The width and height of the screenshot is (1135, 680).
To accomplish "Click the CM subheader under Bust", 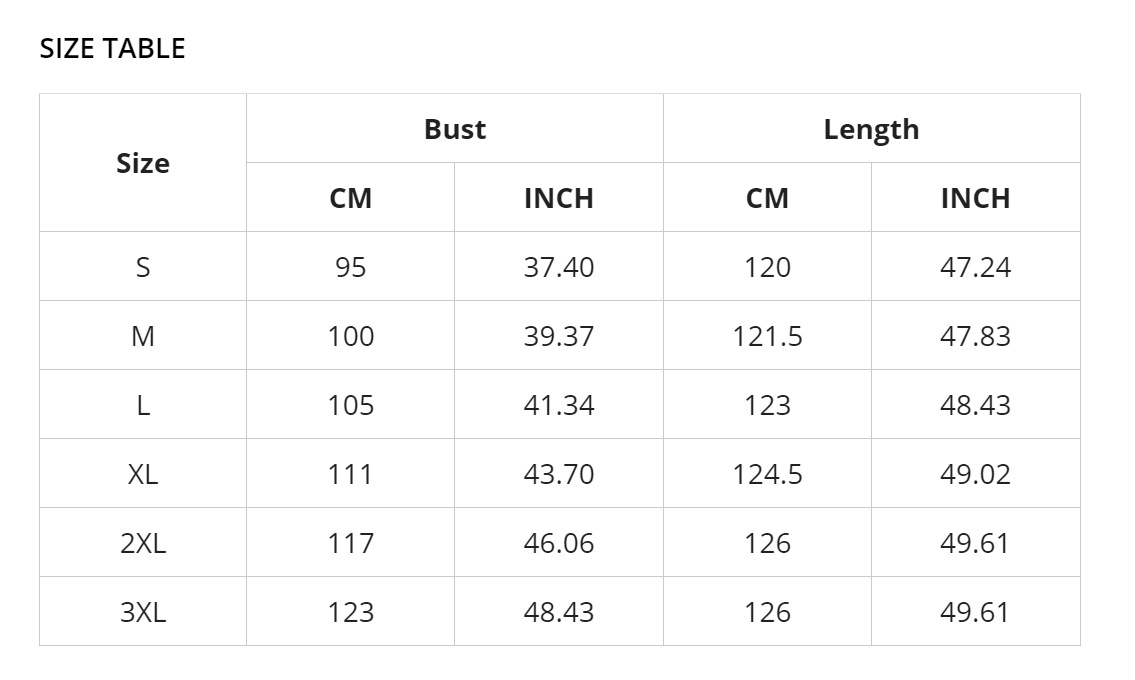I will coord(350,198).
